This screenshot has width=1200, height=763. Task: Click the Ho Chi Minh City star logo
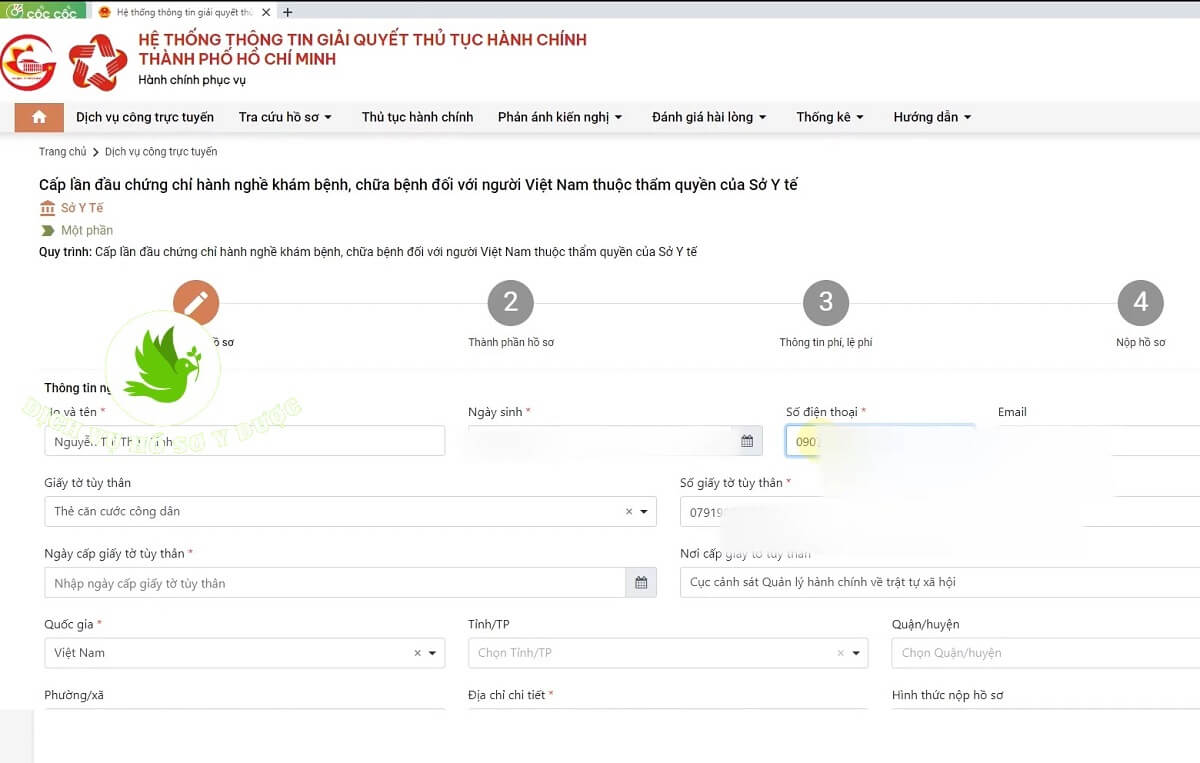(98, 61)
